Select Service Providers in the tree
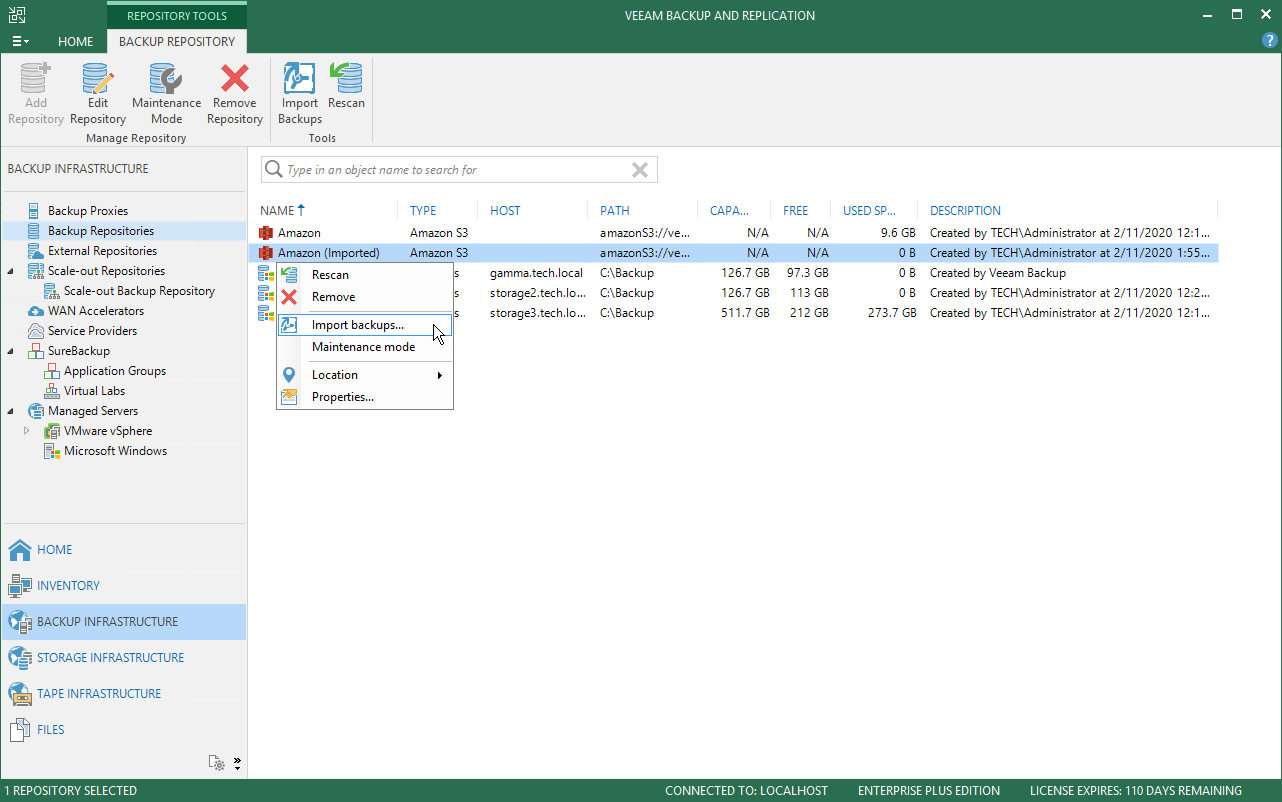 pyautogui.click(x=92, y=331)
